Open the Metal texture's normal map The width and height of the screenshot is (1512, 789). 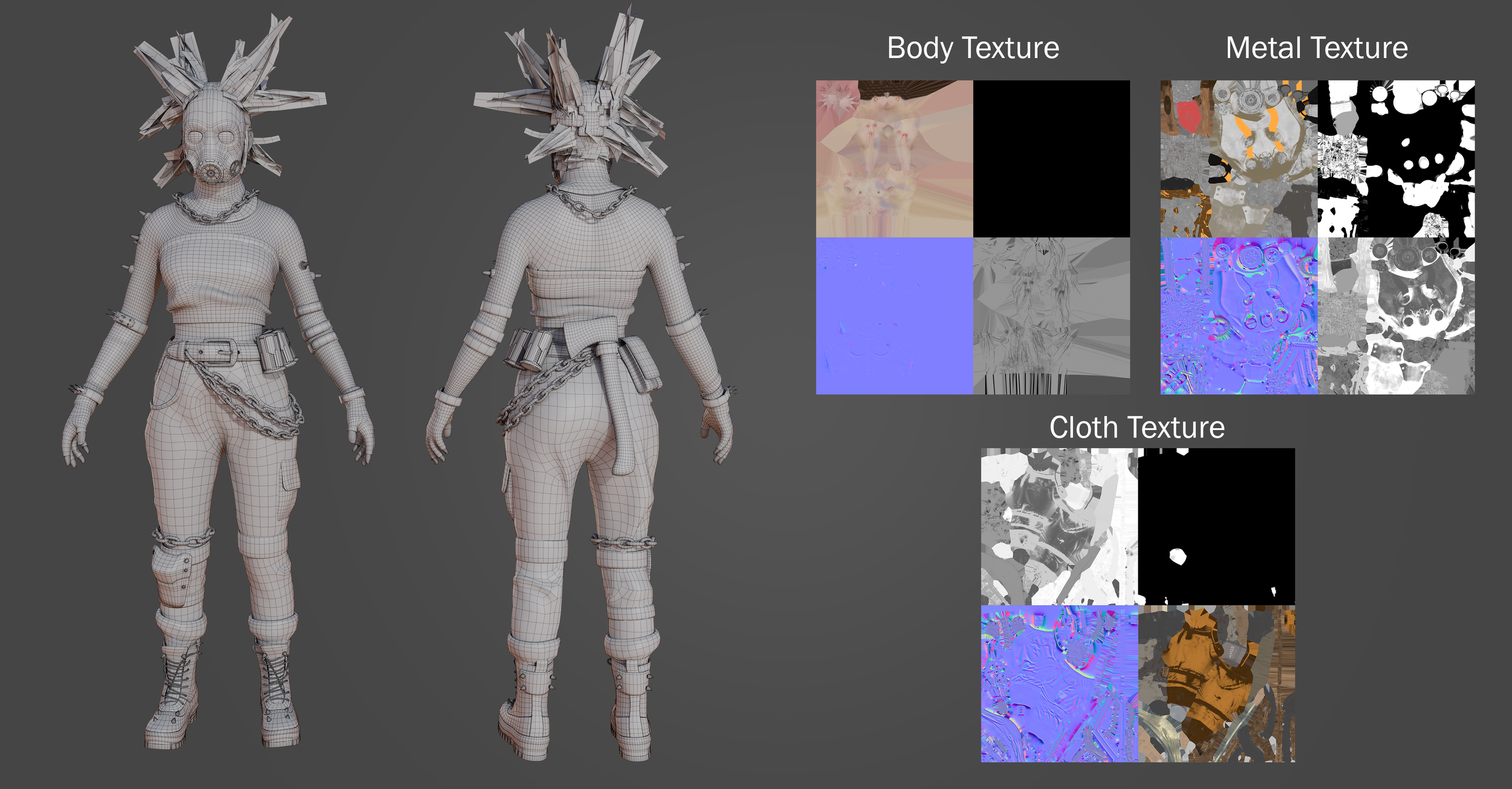click(1239, 316)
